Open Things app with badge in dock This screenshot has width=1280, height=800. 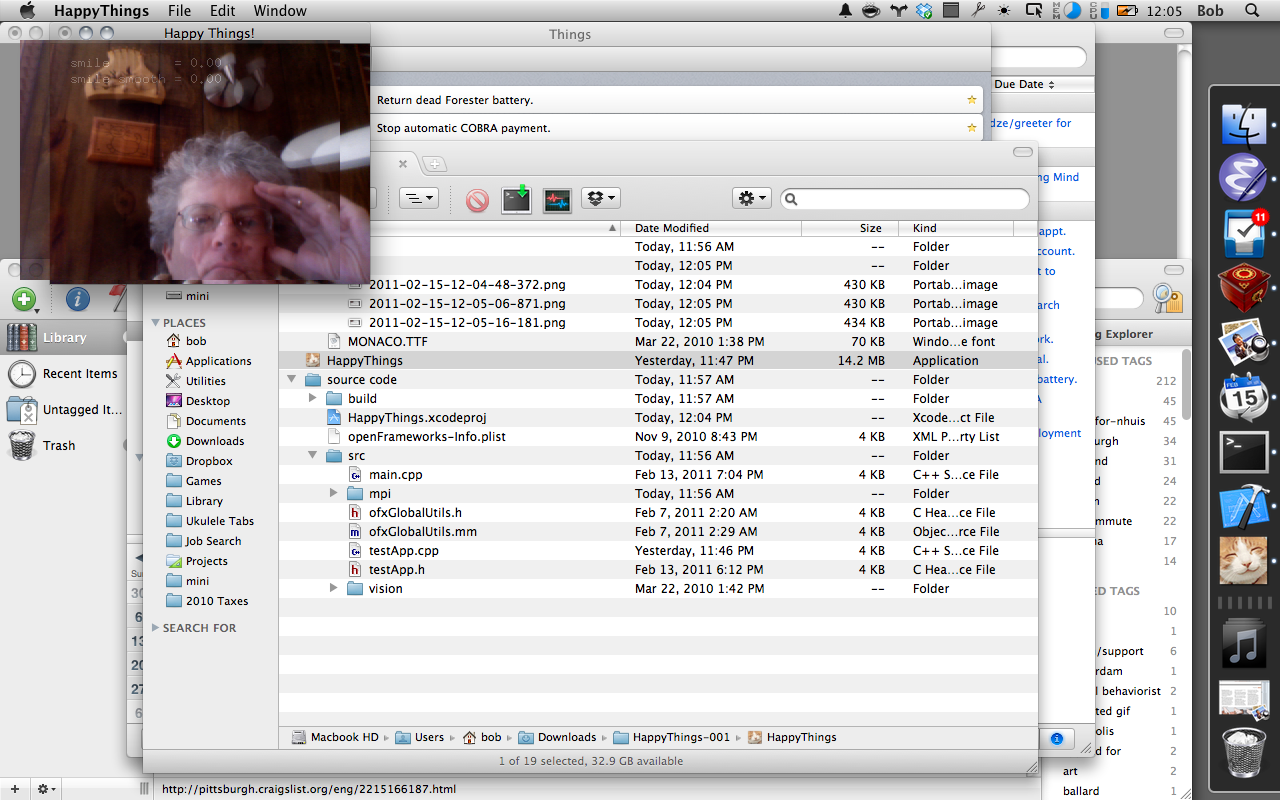pyautogui.click(x=1244, y=235)
